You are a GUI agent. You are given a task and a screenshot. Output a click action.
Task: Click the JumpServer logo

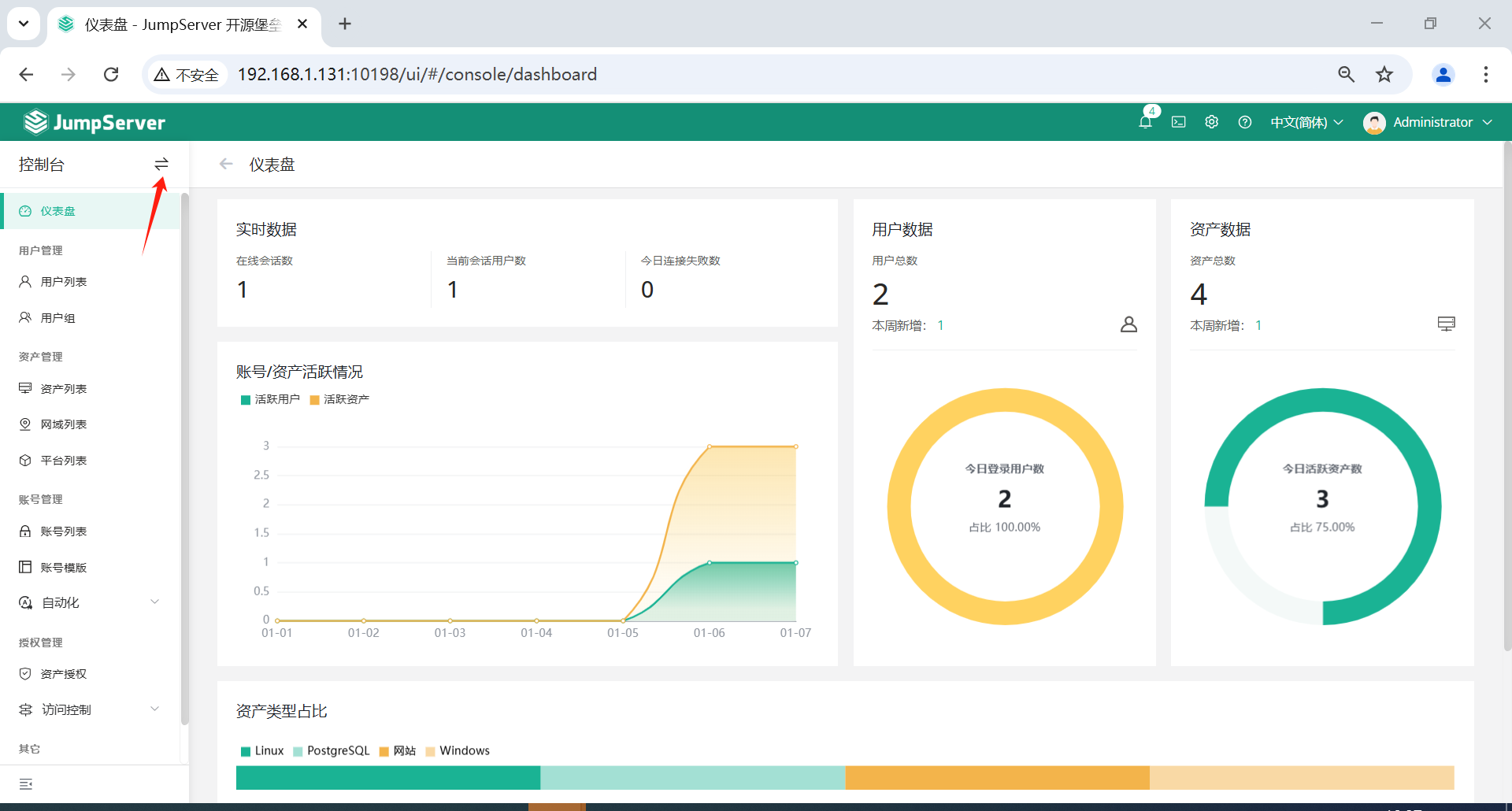[x=94, y=122]
